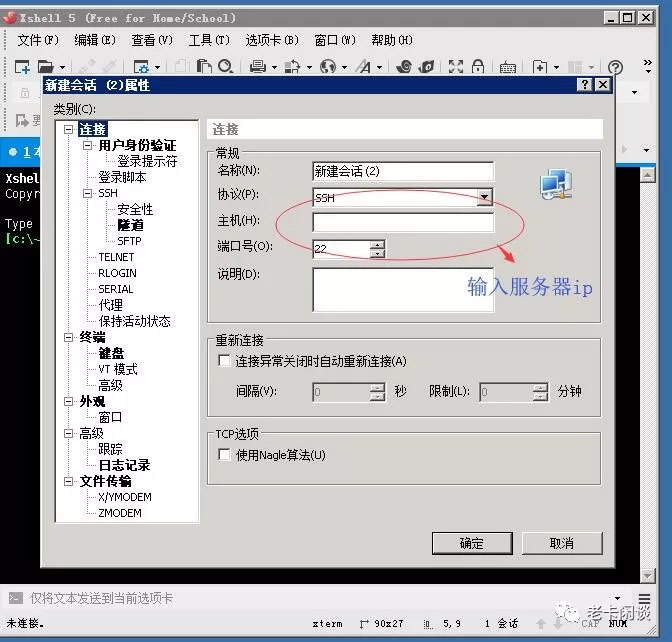The image size is (672, 642).
Task: Click the 确定 button
Action: [472, 543]
